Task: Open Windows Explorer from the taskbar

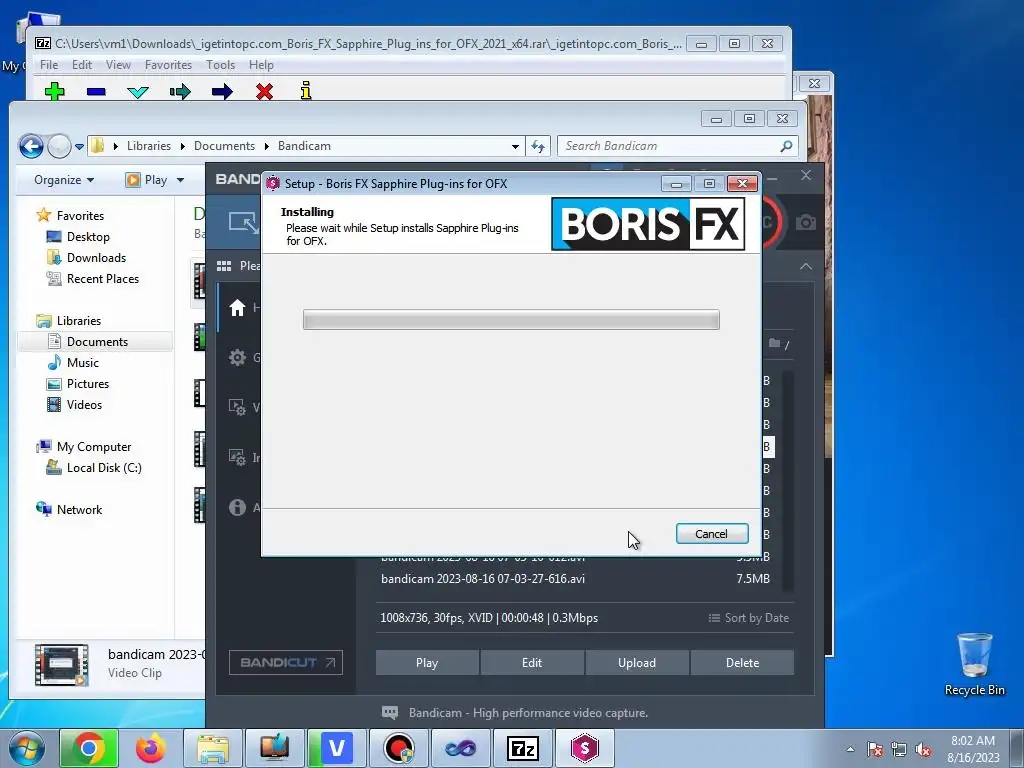Action: click(x=213, y=748)
